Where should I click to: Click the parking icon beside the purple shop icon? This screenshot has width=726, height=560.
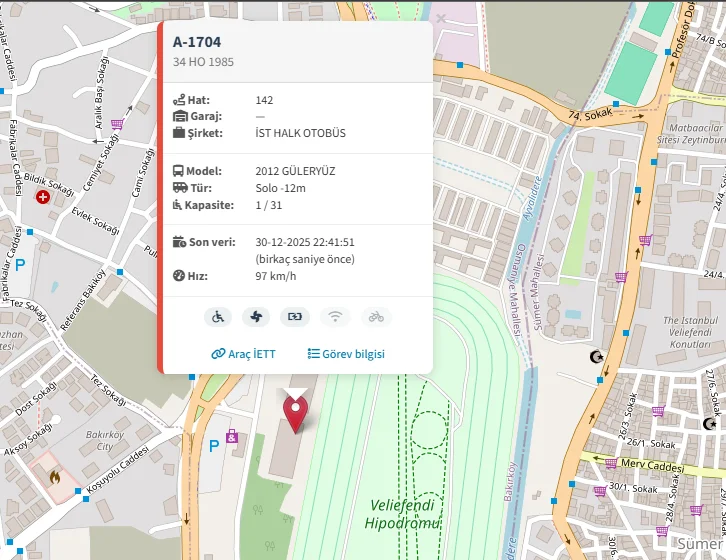[x=213, y=446]
